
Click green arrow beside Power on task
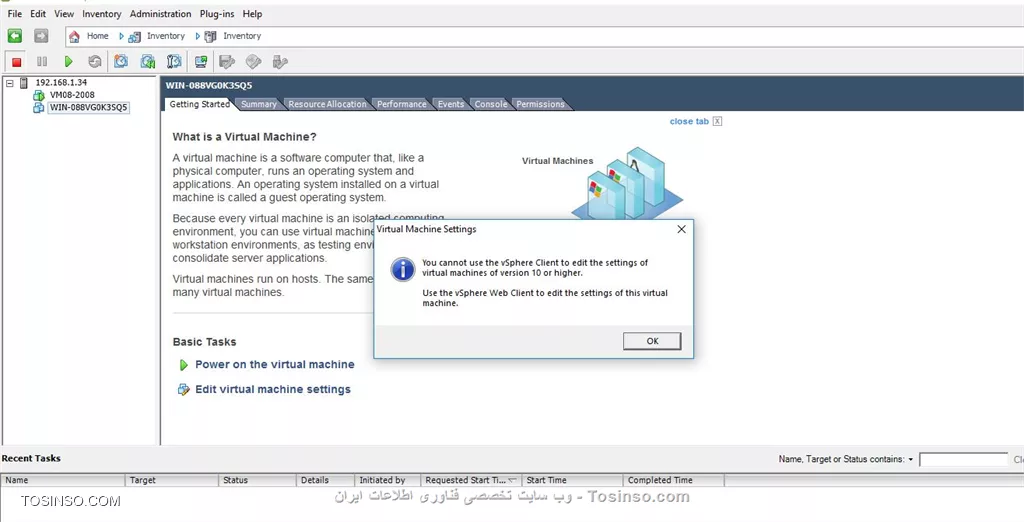184,365
